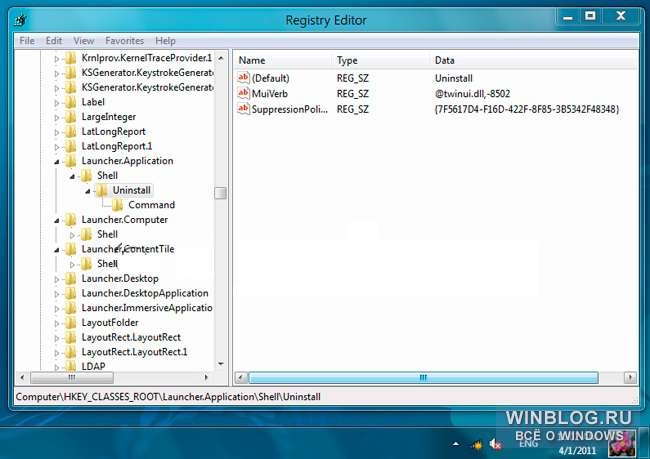Click the Launcher.Computer folder icon
Viewport: 650px width, 459px height.
coord(71,220)
